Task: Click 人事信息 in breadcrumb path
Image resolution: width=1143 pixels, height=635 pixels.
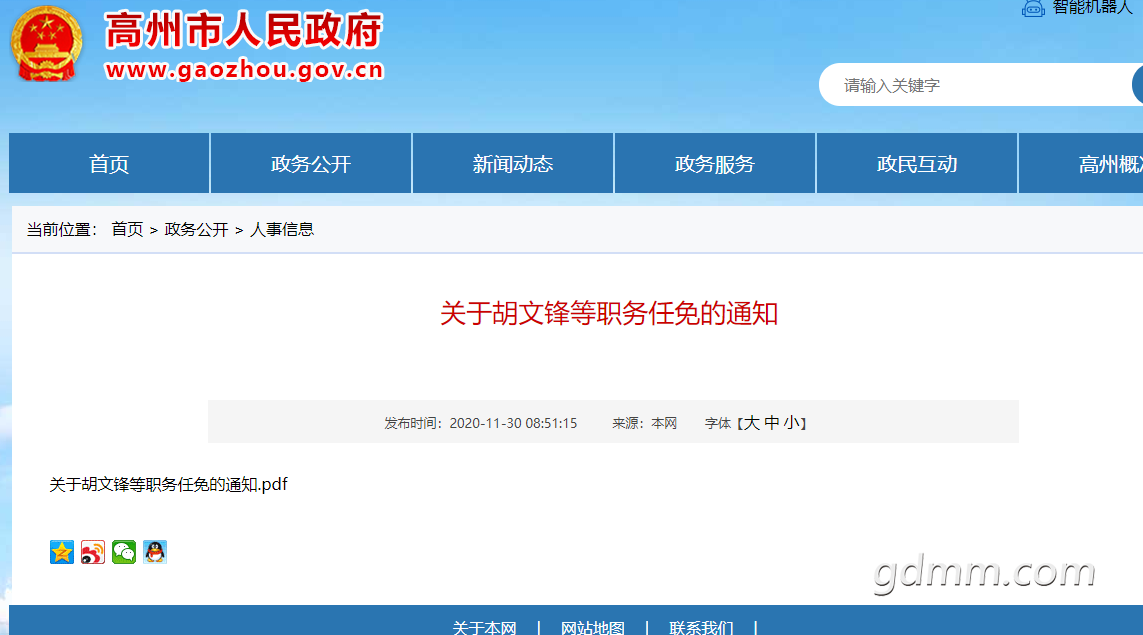Action: tap(281, 230)
